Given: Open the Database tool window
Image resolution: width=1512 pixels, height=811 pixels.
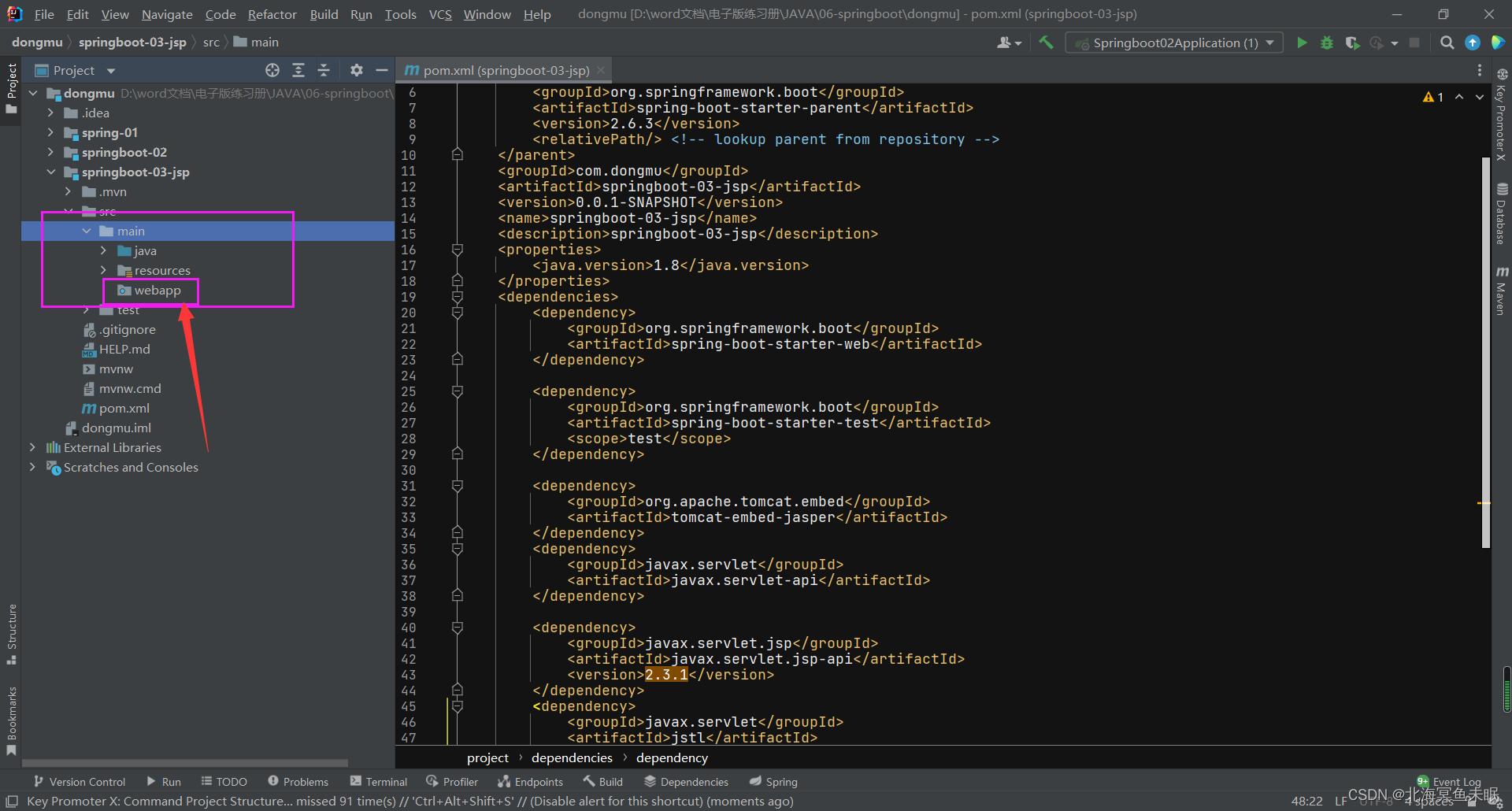Looking at the screenshot, I should (1502, 213).
